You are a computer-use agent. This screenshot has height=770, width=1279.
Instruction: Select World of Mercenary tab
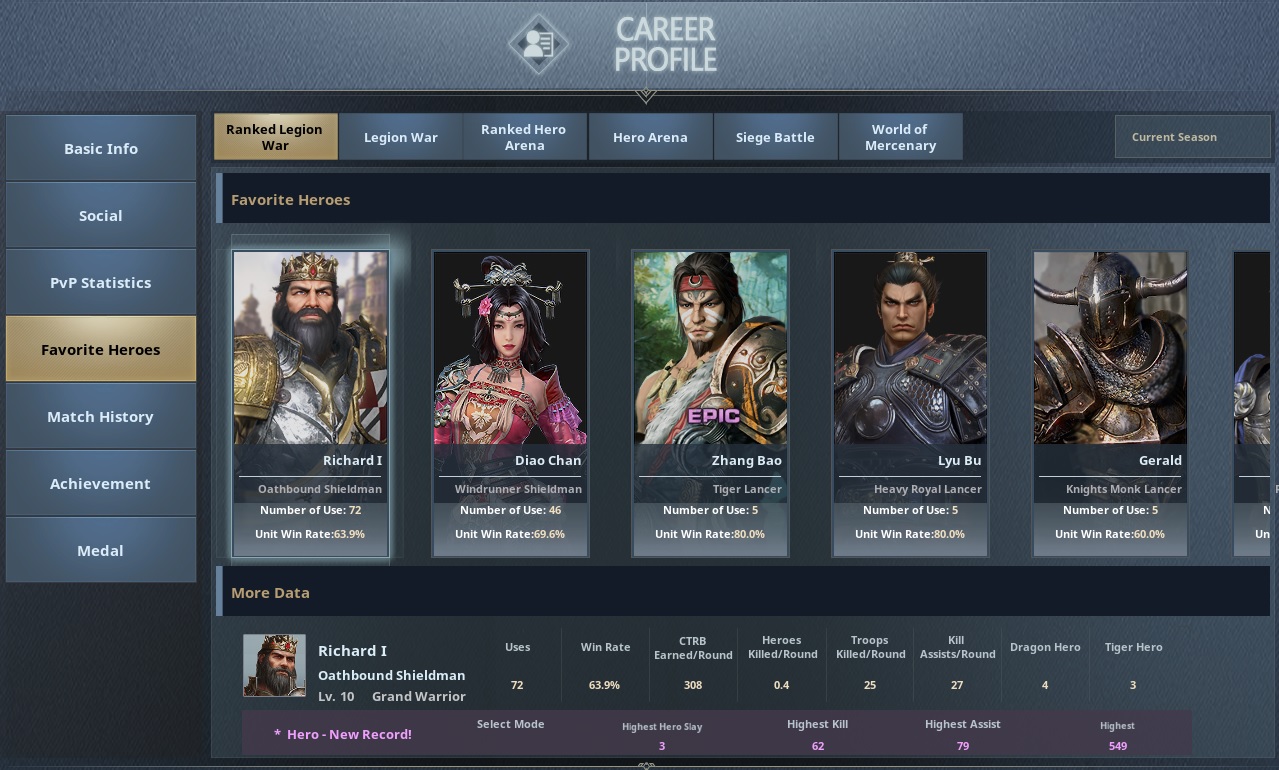point(900,137)
